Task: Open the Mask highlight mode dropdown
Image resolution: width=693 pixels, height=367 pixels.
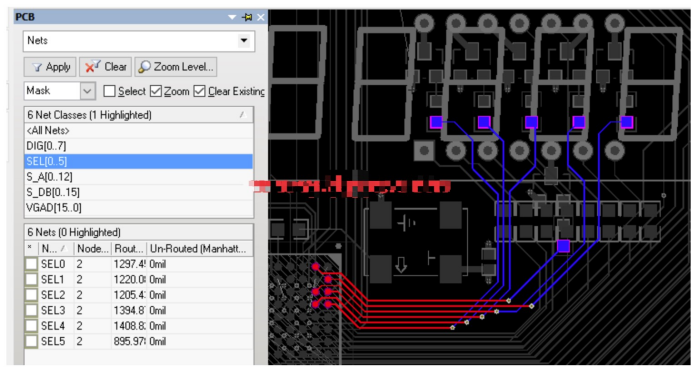Action: click(87, 91)
